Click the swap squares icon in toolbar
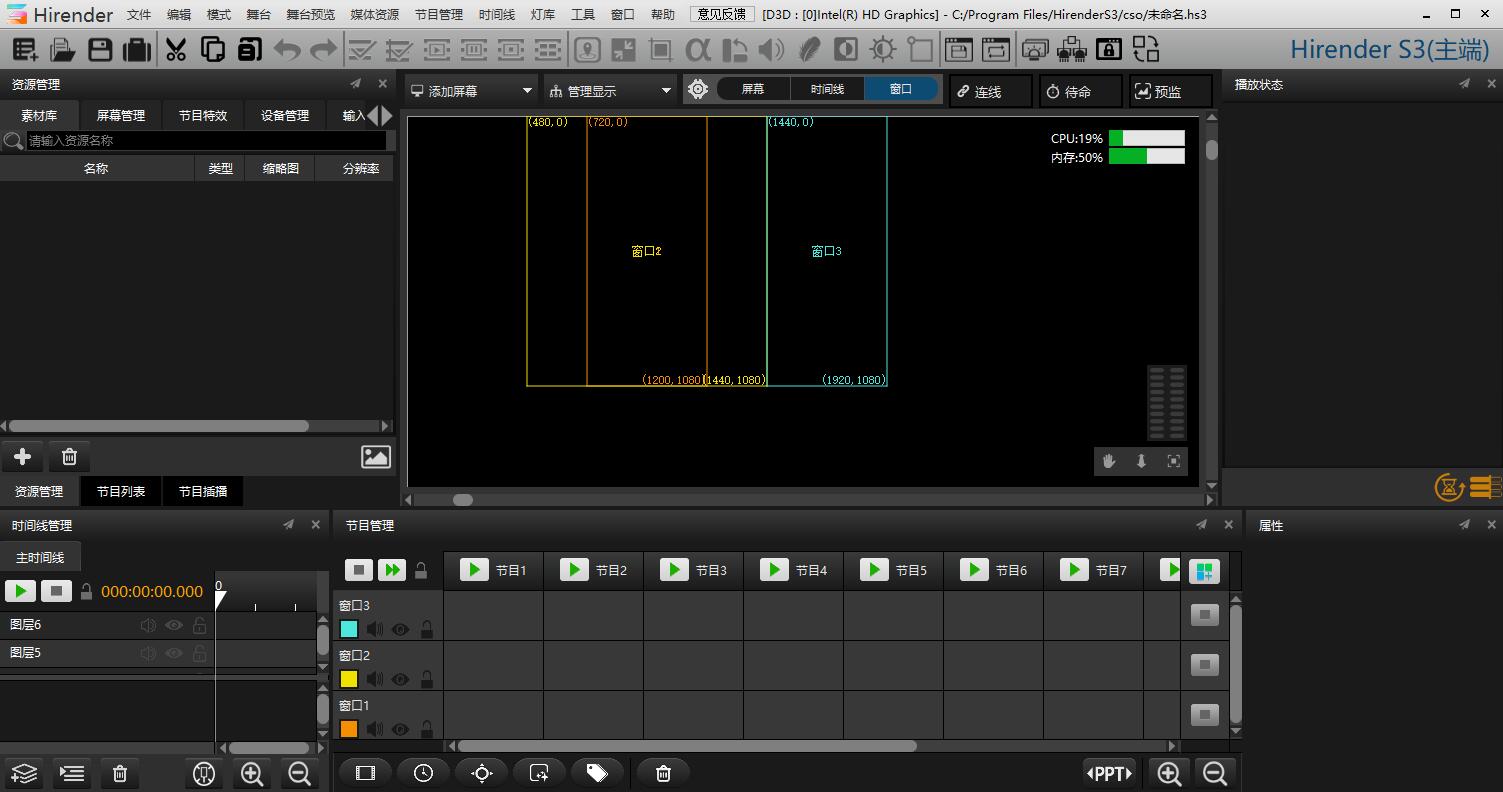The height and width of the screenshot is (792, 1503). pos(1146,49)
